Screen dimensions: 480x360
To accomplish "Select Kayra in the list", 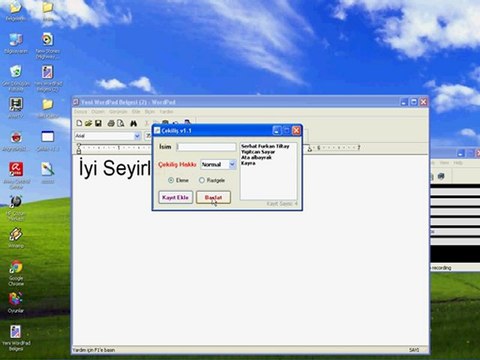I will [248, 163].
